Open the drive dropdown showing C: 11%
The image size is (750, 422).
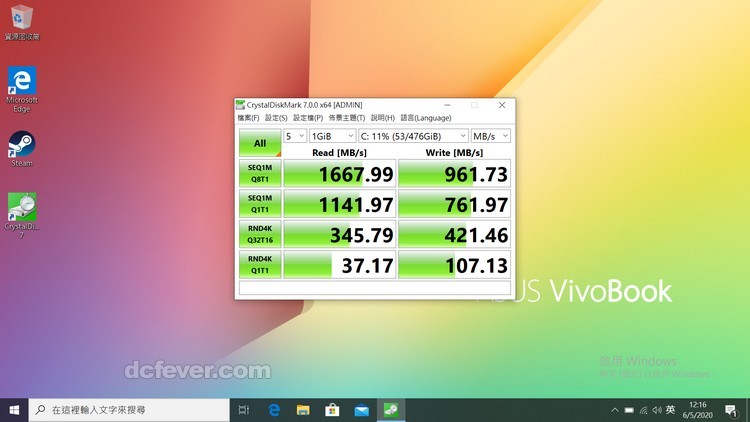click(x=413, y=136)
